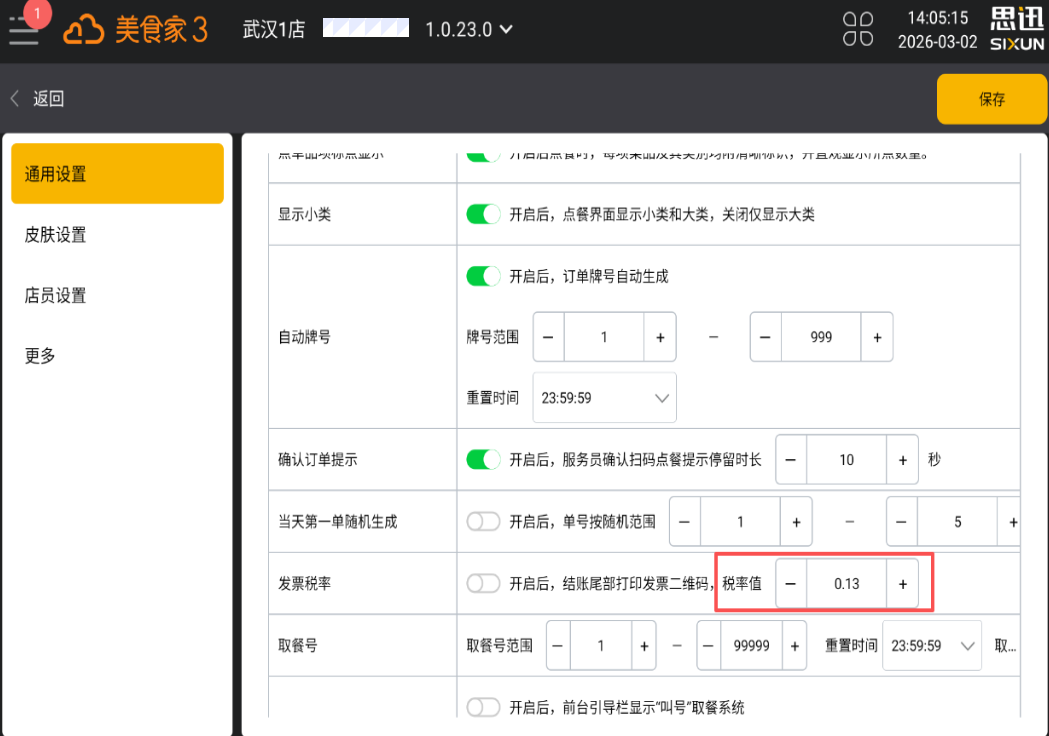Increase the 税率值 with plus button
The height and width of the screenshot is (736, 1049).
(902, 584)
